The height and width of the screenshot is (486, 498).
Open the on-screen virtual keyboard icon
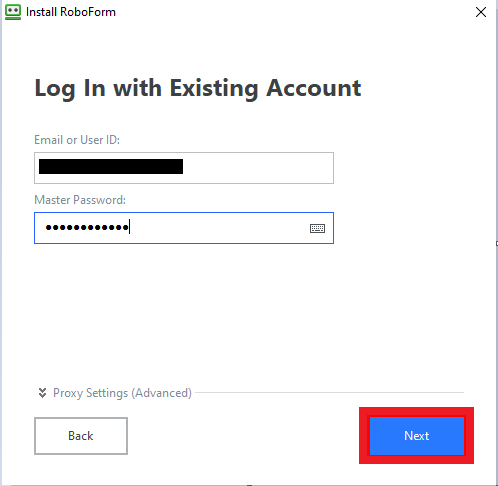(317, 228)
